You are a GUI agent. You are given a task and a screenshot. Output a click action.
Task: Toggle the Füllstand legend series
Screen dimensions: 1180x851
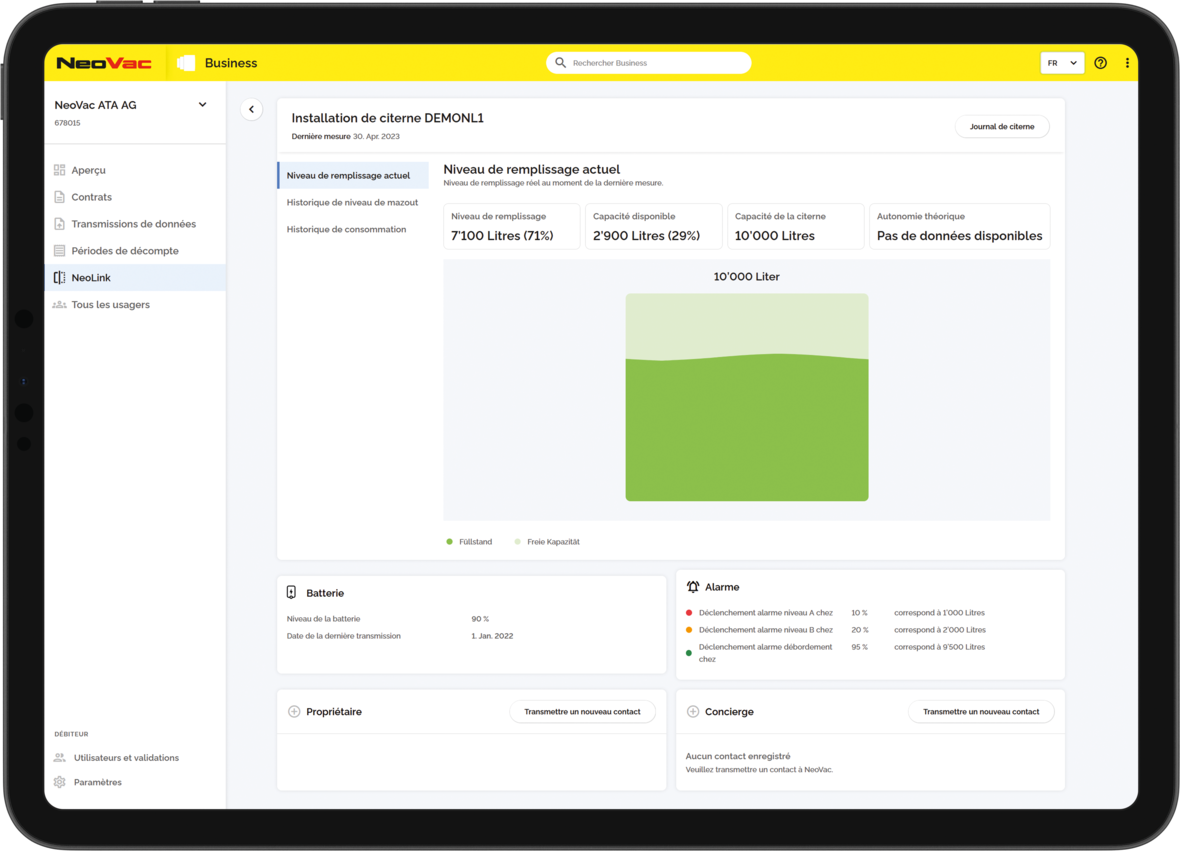coord(469,542)
